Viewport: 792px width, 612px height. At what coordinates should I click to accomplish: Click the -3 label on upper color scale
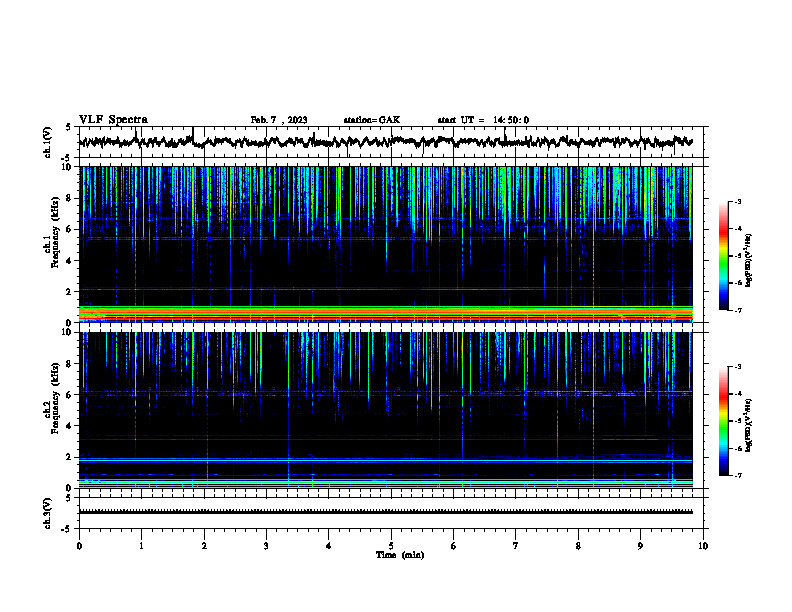(x=737, y=201)
